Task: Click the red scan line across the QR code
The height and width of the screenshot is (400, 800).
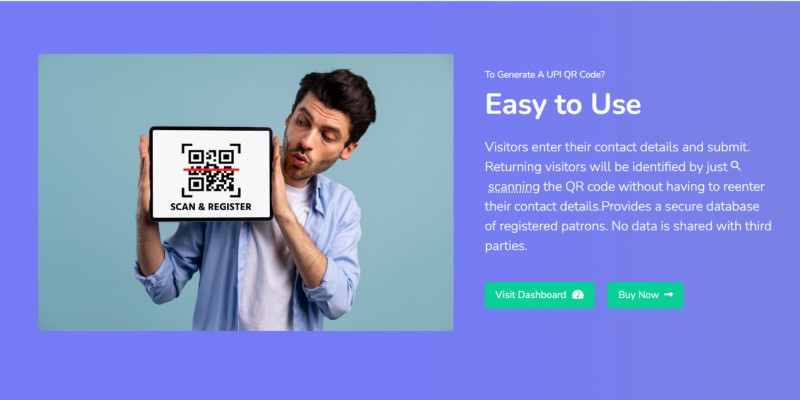Action: pyautogui.click(x=211, y=168)
